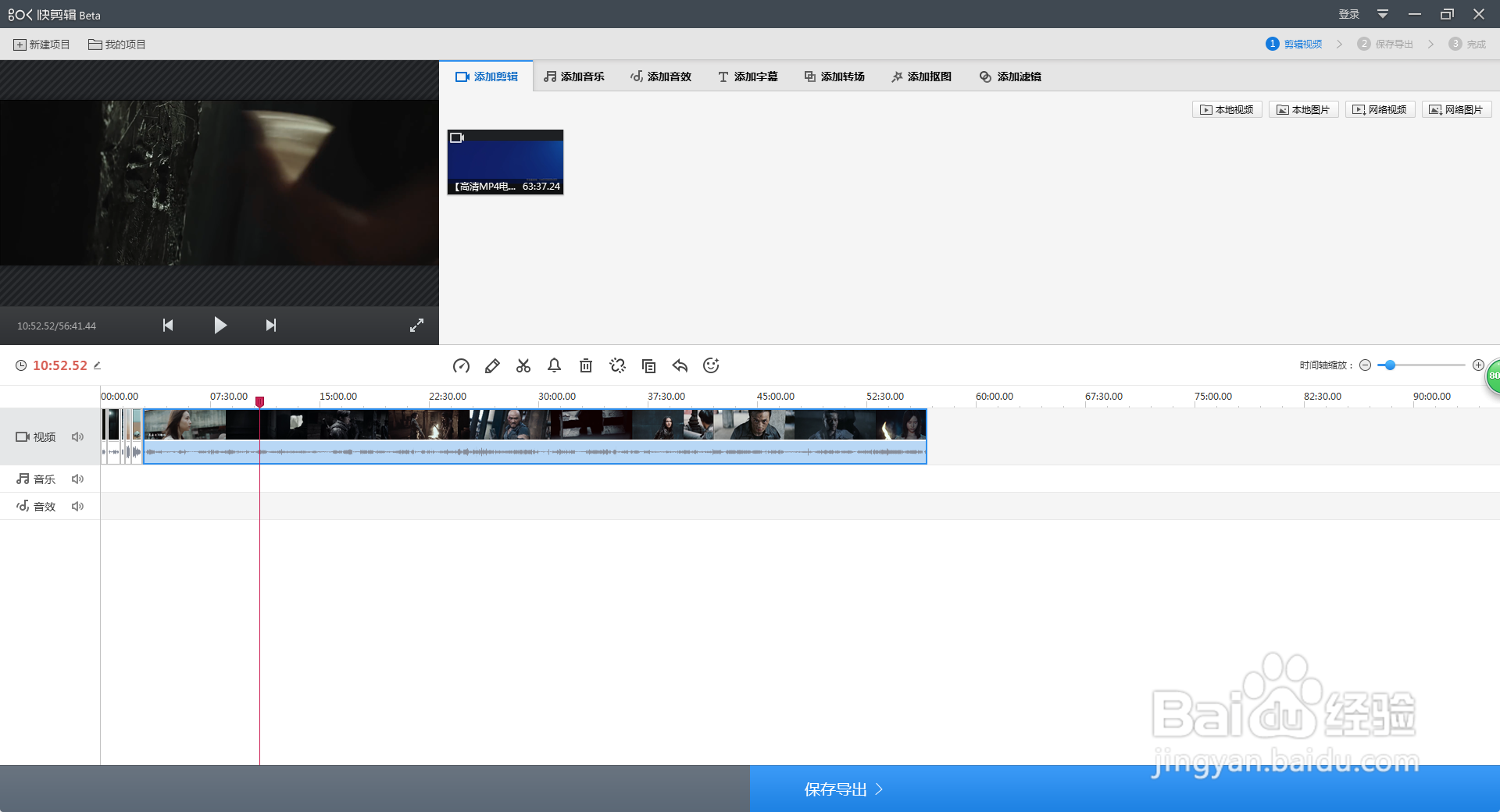Jump to previous frame in preview

click(x=168, y=326)
